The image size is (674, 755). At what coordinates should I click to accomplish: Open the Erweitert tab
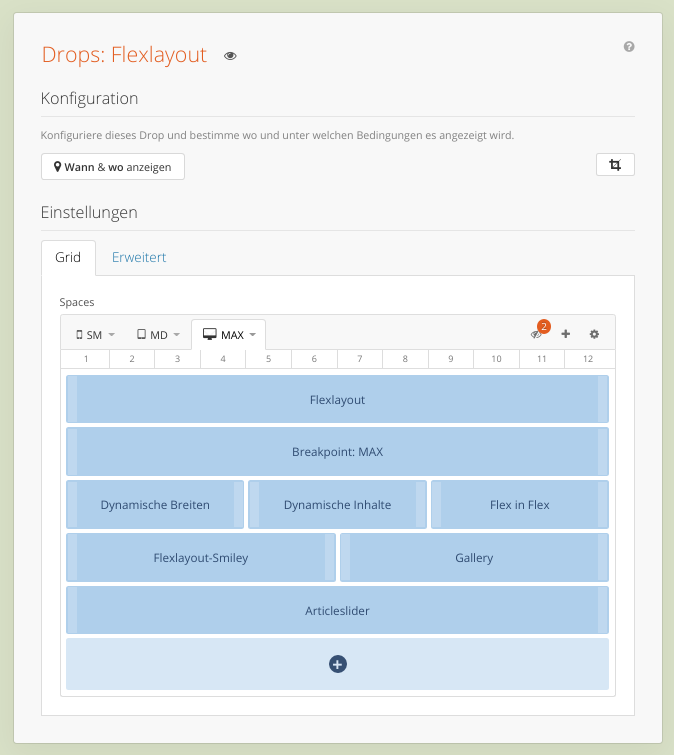(x=139, y=258)
